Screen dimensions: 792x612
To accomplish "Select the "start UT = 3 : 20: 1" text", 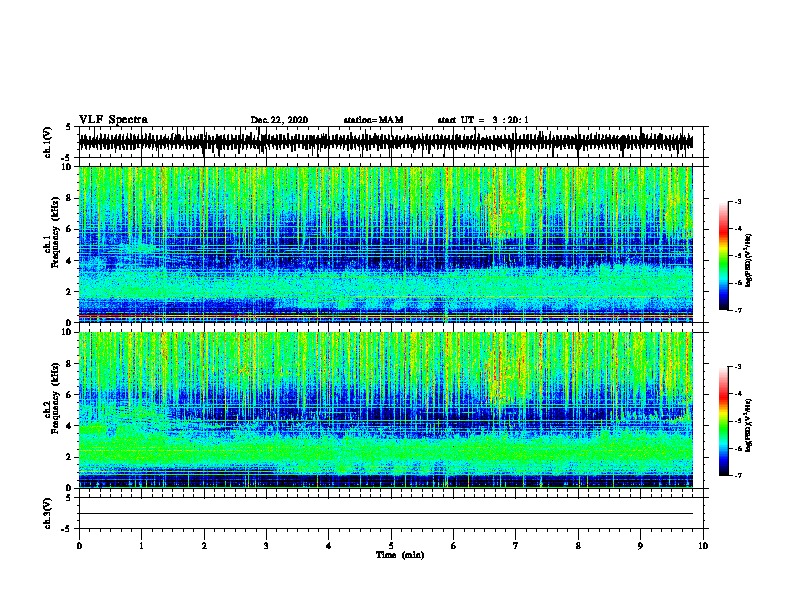I will (483, 120).
